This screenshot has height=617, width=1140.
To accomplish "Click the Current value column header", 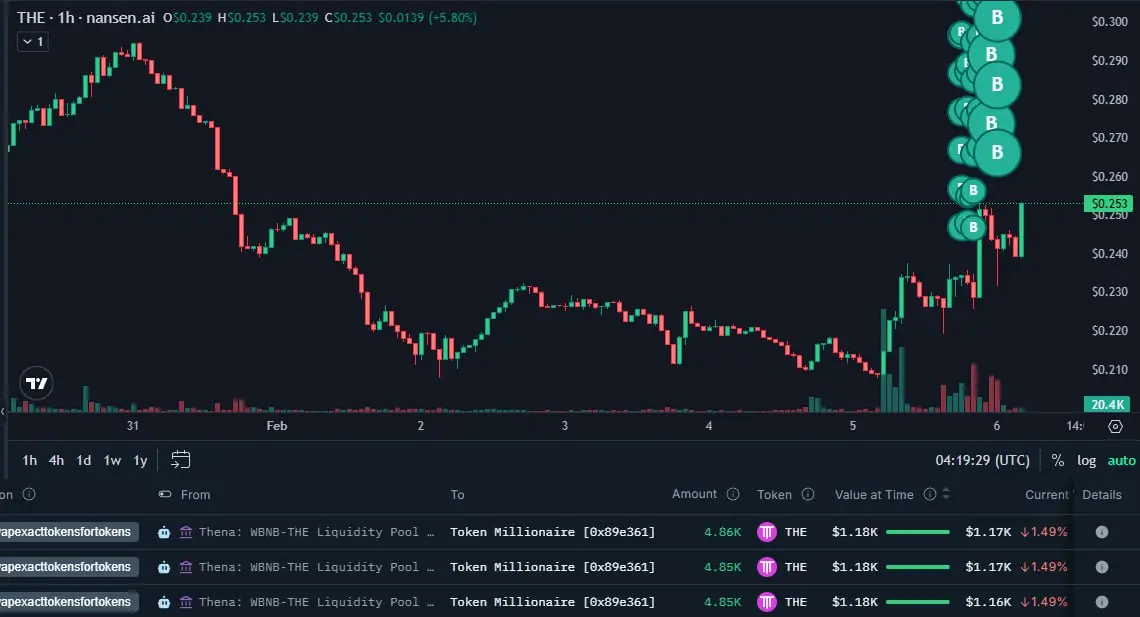I will [x=1047, y=495].
